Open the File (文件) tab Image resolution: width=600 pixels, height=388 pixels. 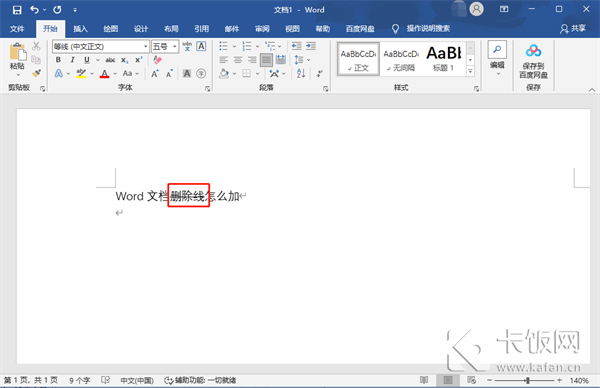(17, 29)
